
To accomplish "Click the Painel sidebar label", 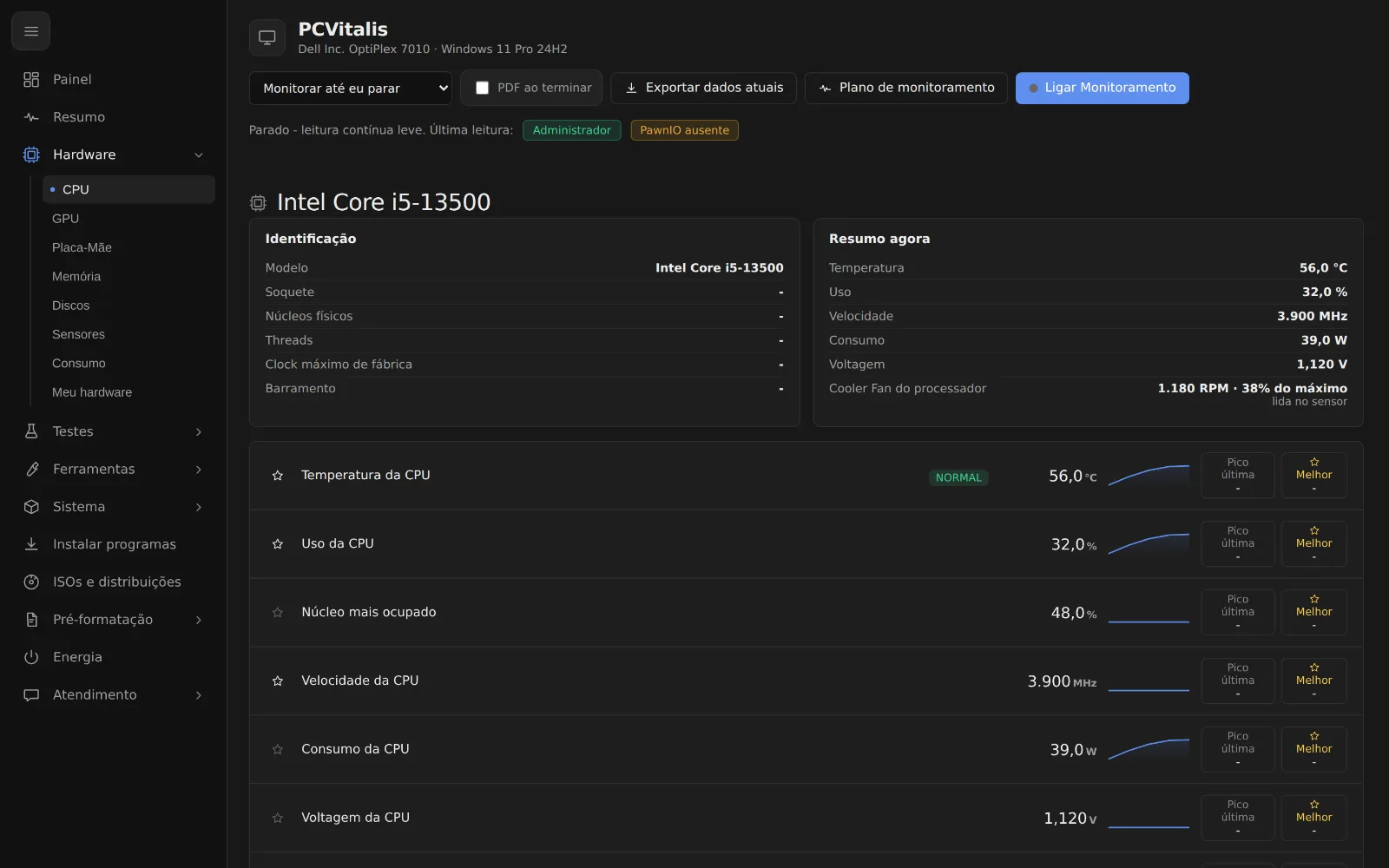I will [72, 80].
